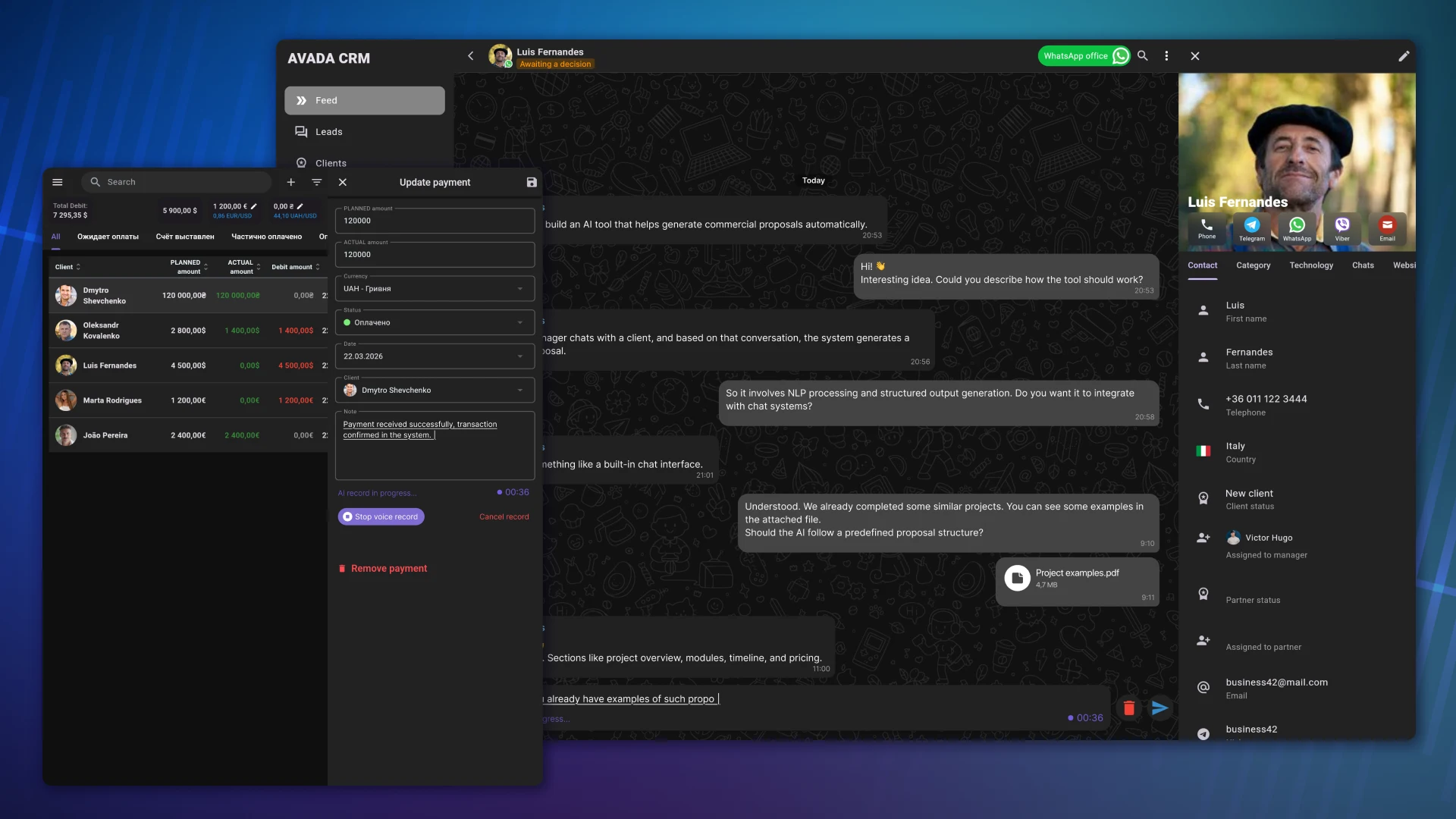Click the Telegram contact icon
The image size is (1456, 819).
click(x=1251, y=226)
